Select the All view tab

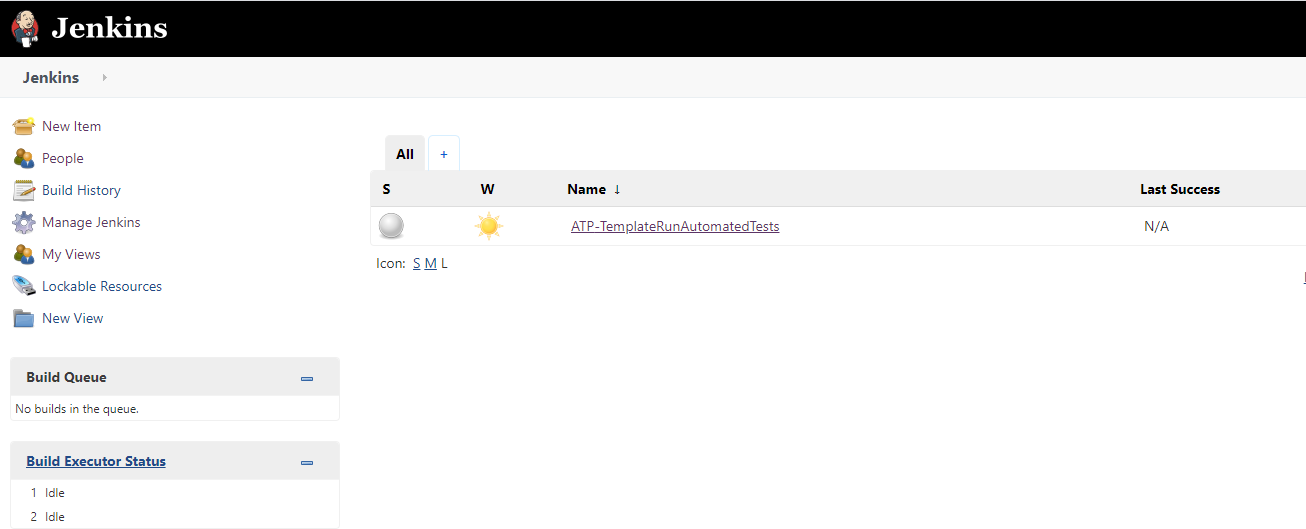(x=405, y=154)
